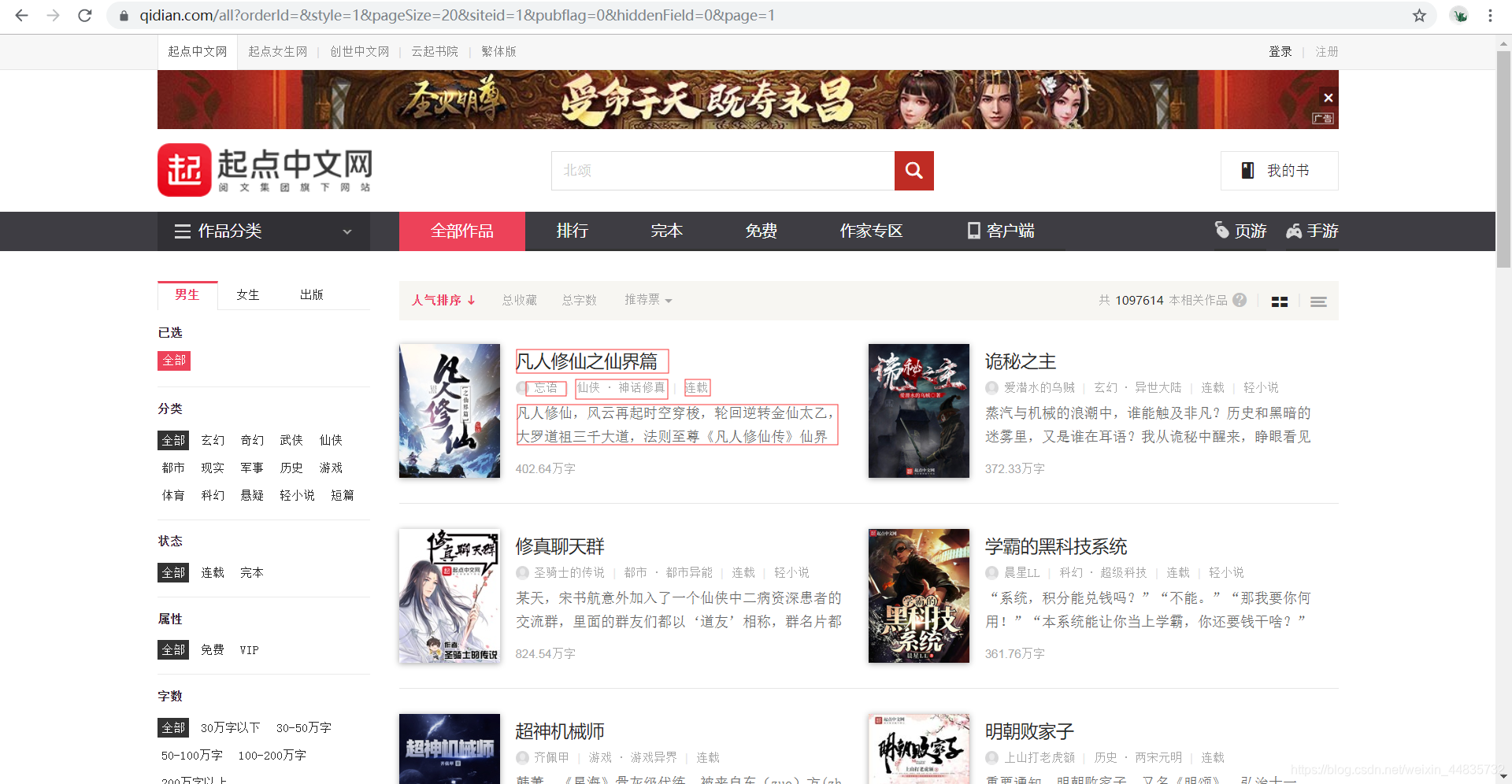Click the author avatar next to 忘语
Viewport: 1512px width, 784px height.
tap(522, 388)
